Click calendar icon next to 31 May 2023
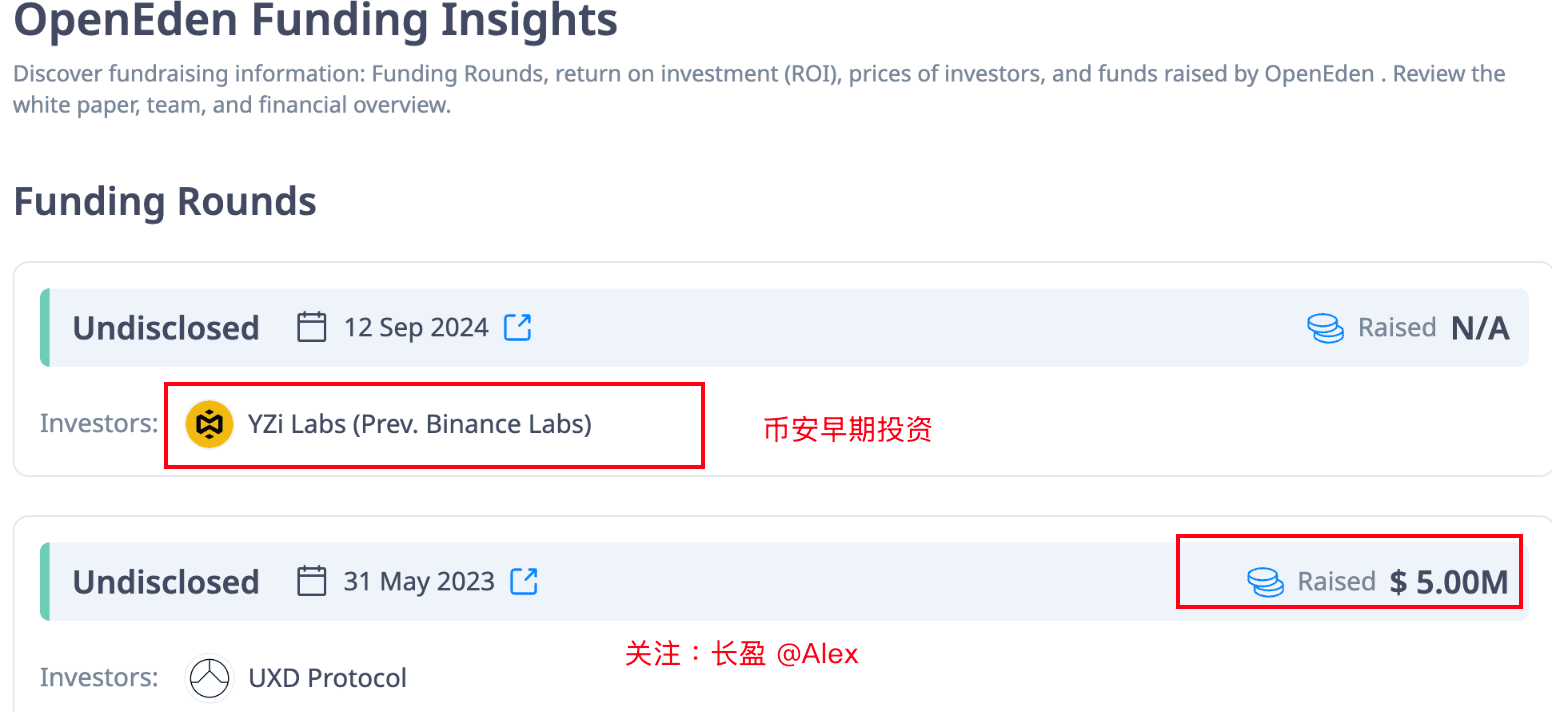 click(x=312, y=581)
